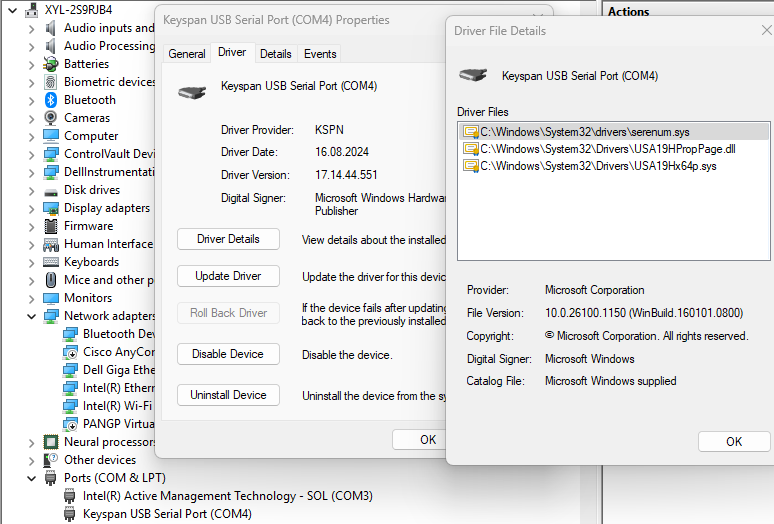The image size is (774, 524).
Task: Click the PANGP Virtual adapter icon
Action: (70, 424)
